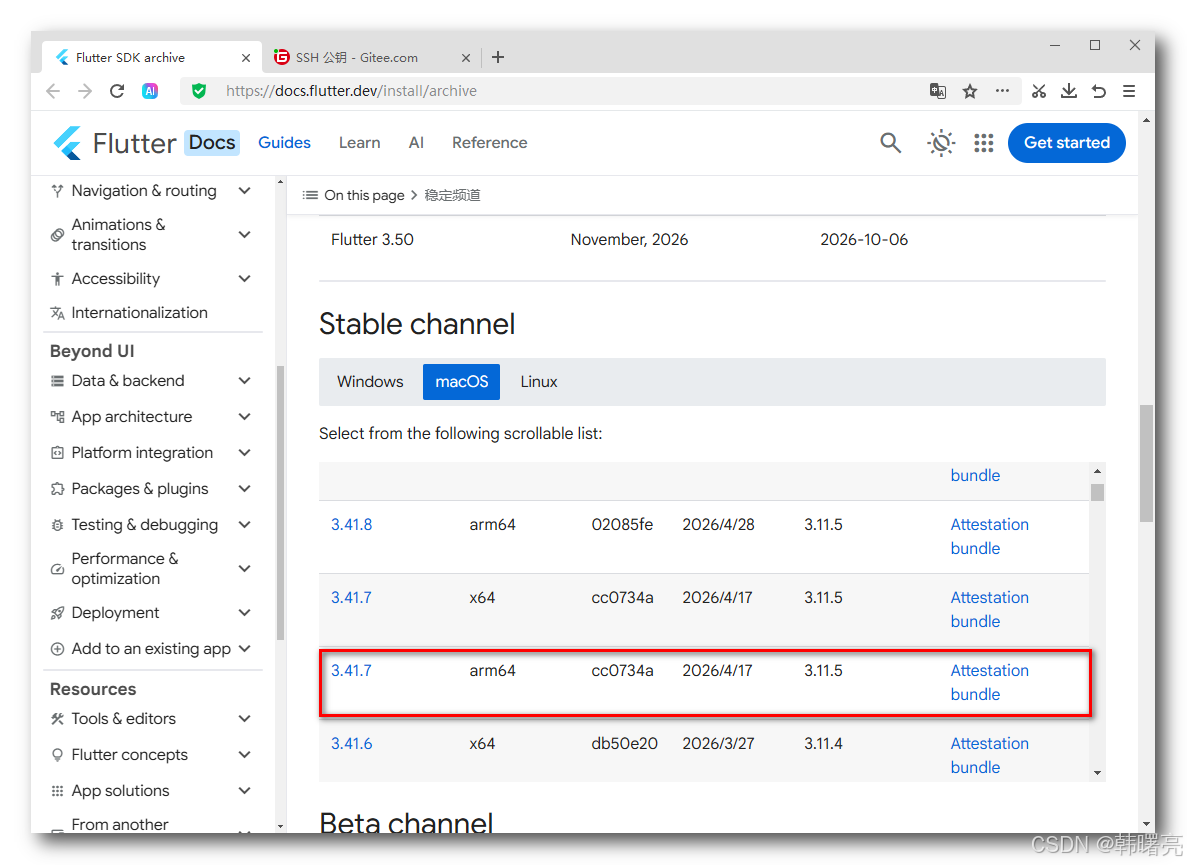1187x865 pixels.
Task: Expand the Deployment chevron
Action: tap(245, 613)
